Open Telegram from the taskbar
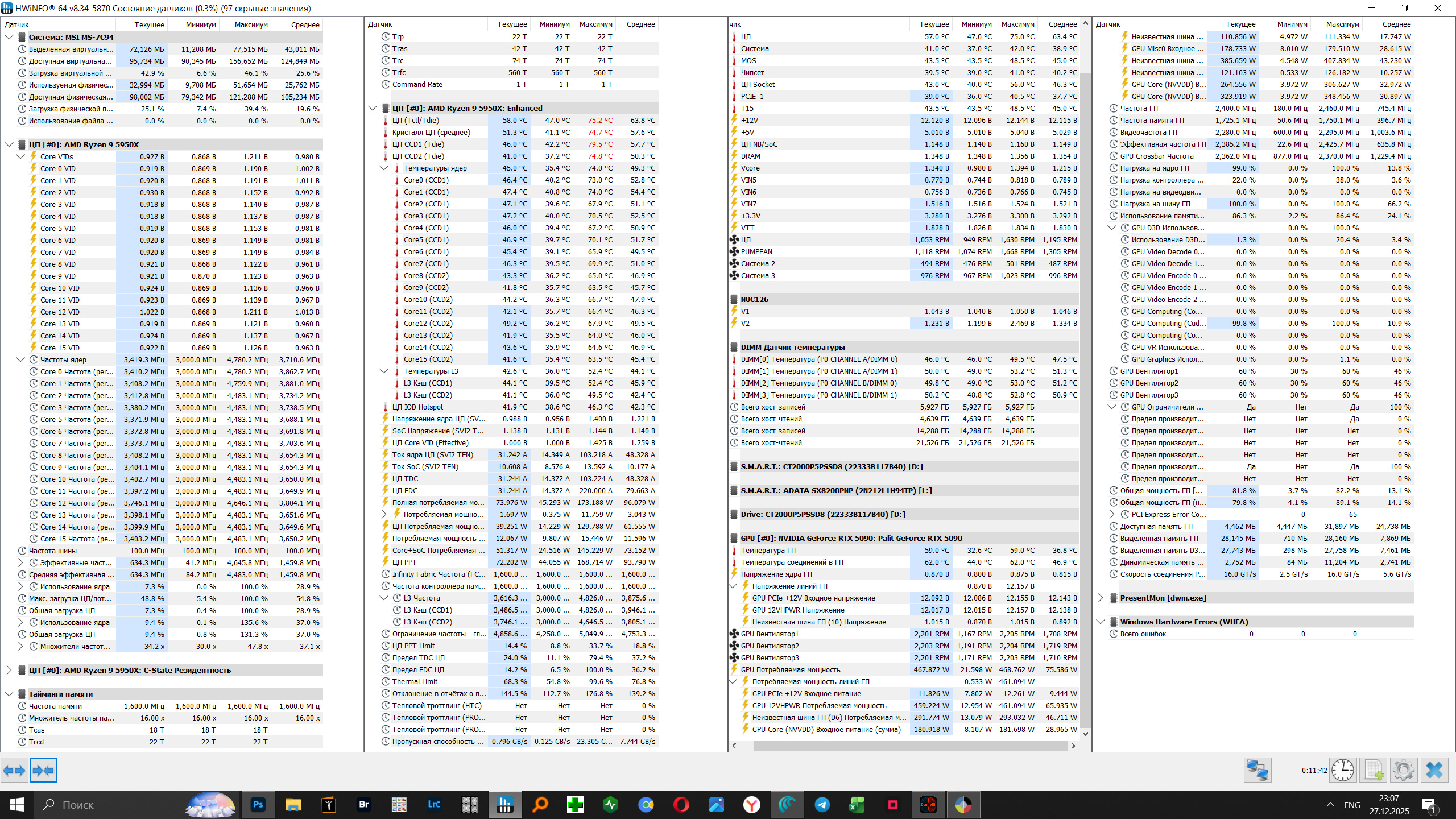This screenshot has height=819, width=1456. 822,805
